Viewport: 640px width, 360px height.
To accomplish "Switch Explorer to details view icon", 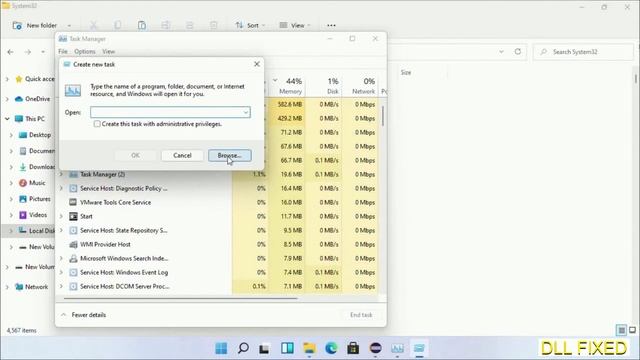I will pyautogui.click(x=621, y=330).
